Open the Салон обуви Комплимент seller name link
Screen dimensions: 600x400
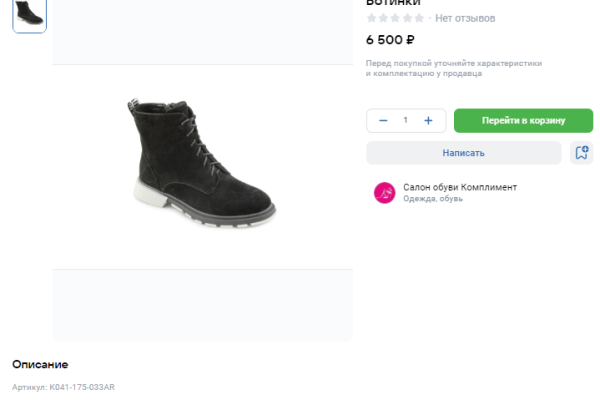pyautogui.click(x=460, y=187)
